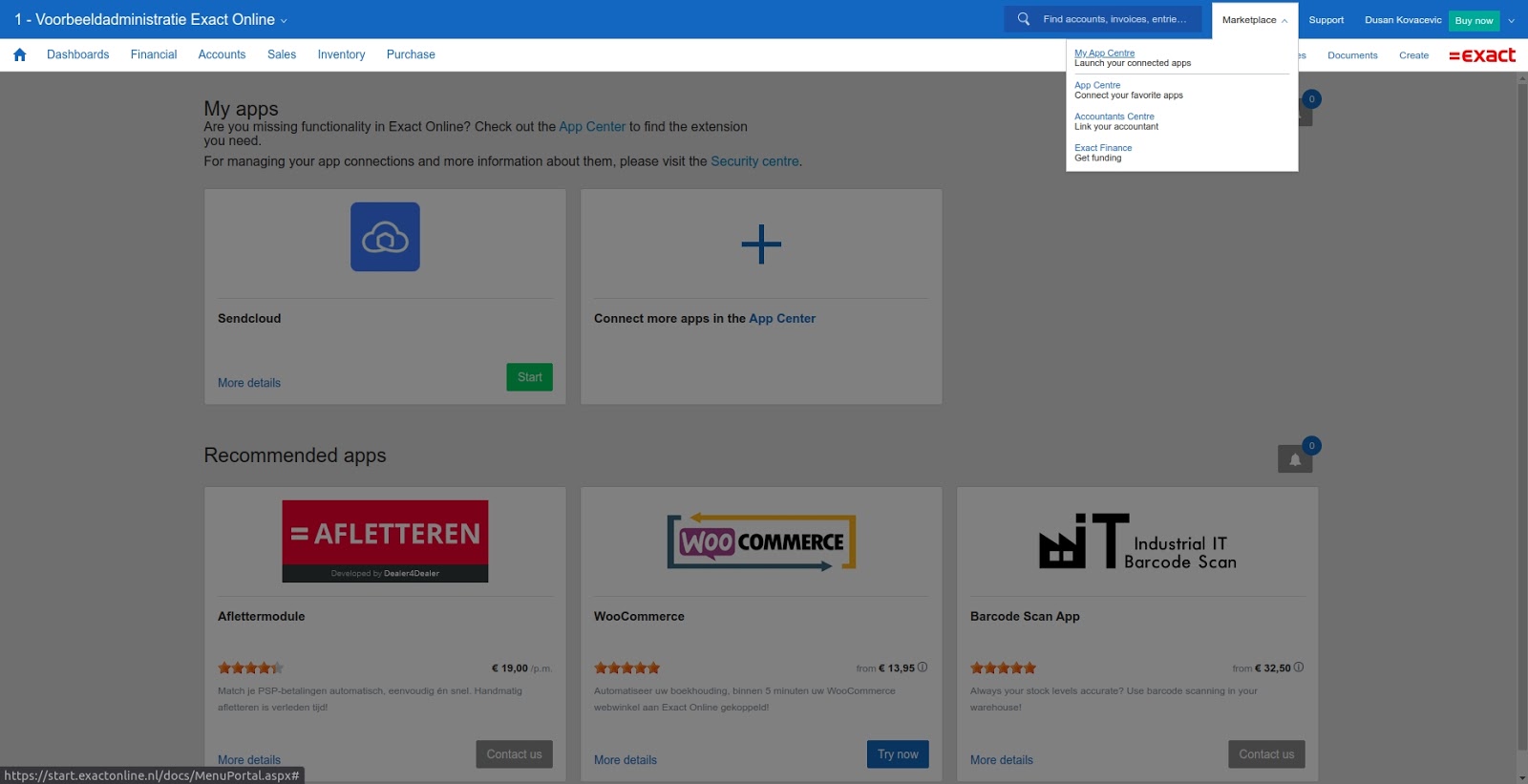Open the Financial menu
The width and height of the screenshot is (1528, 784).
(154, 54)
